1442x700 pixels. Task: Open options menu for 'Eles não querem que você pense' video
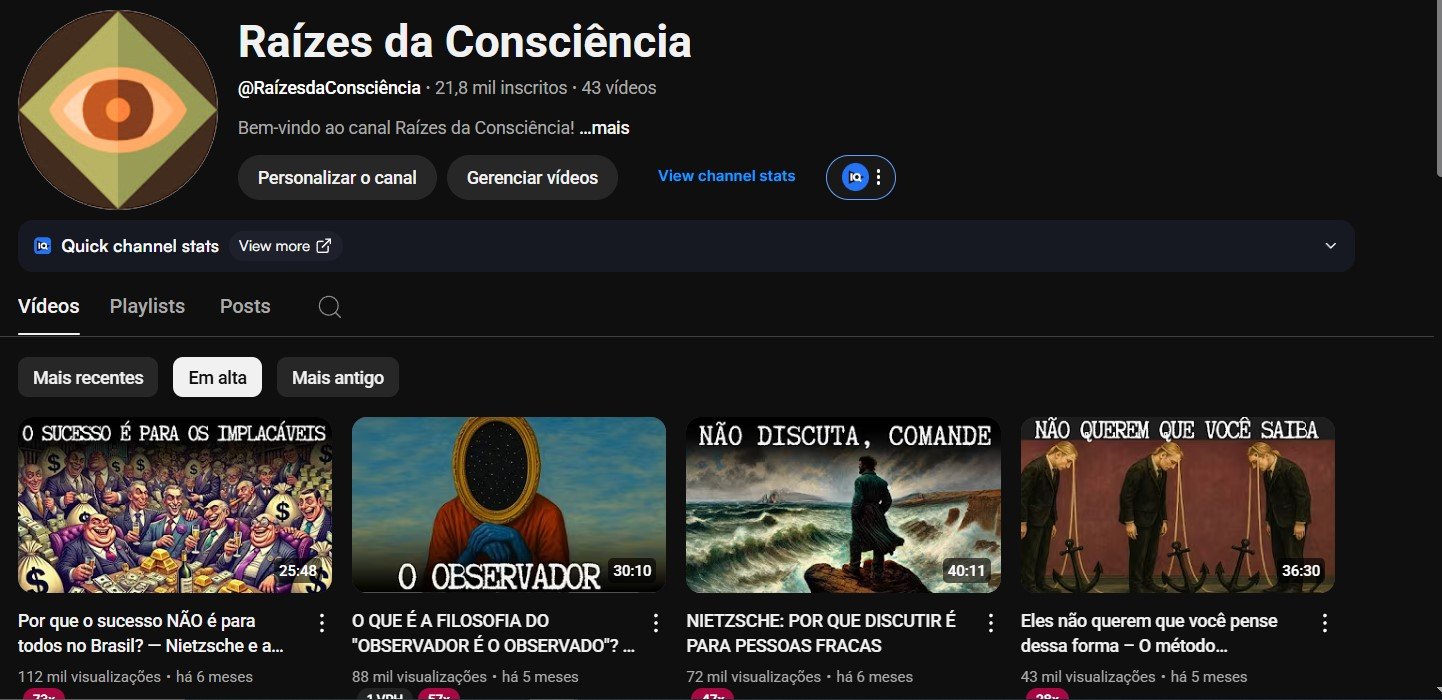[x=1324, y=623]
